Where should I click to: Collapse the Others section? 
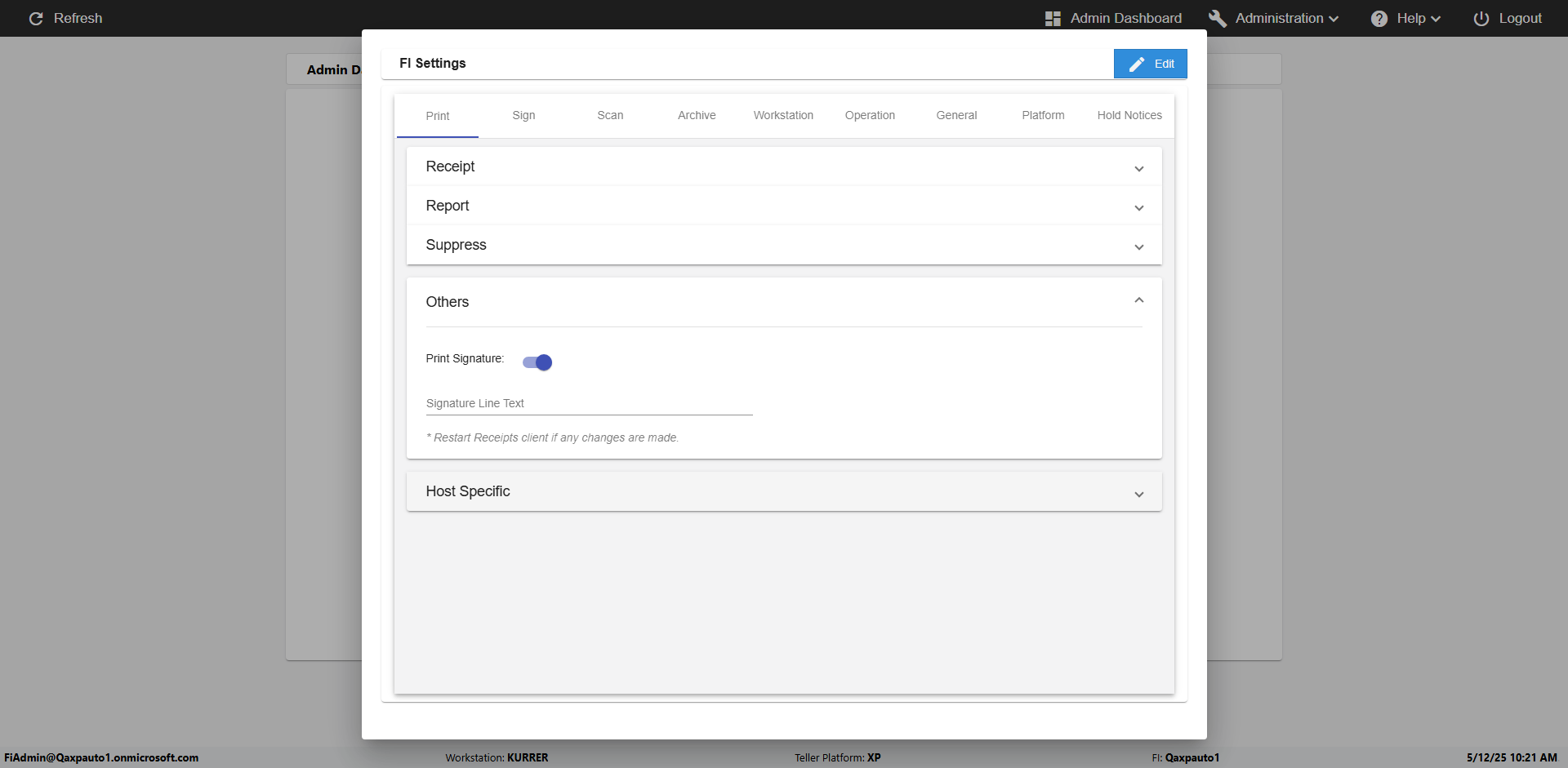1138,301
